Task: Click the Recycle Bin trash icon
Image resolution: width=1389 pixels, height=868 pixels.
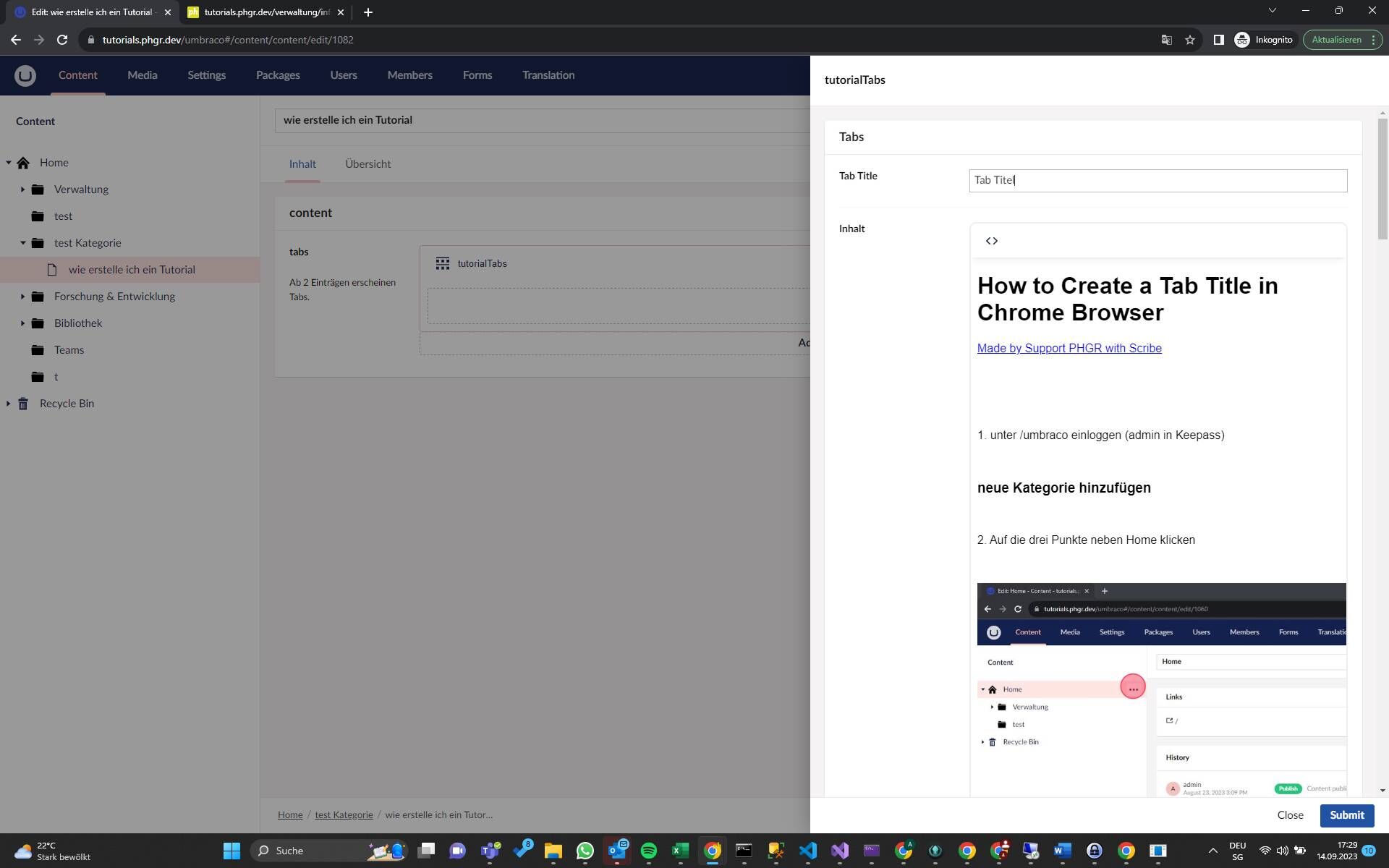Action: tap(23, 404)
